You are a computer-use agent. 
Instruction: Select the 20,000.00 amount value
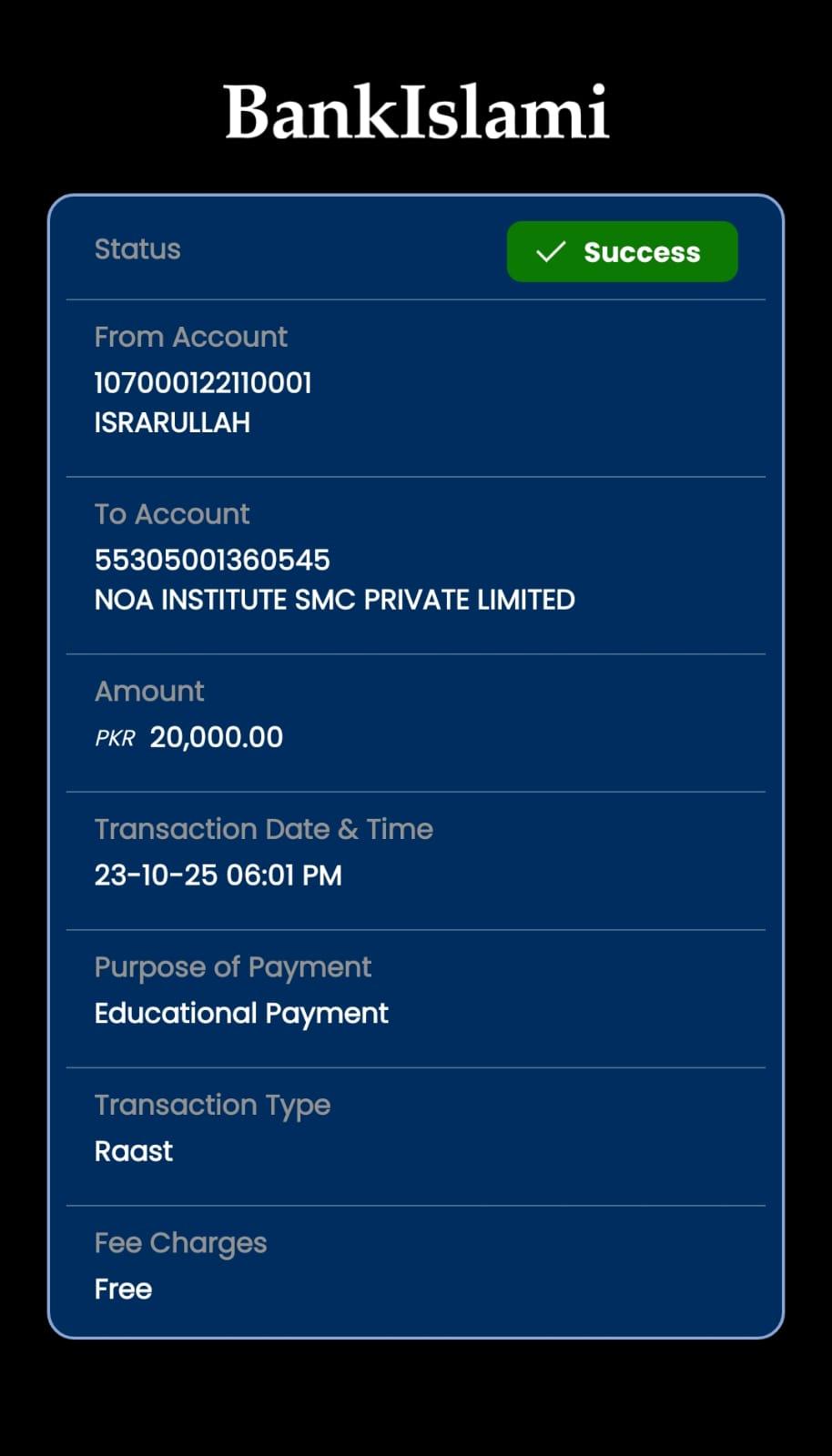pos(217,737)
